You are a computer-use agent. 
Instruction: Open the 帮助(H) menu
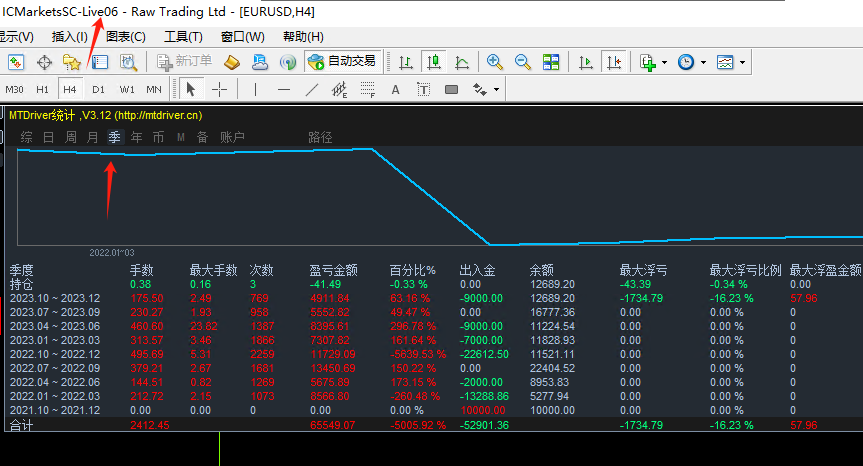(303, 37)
